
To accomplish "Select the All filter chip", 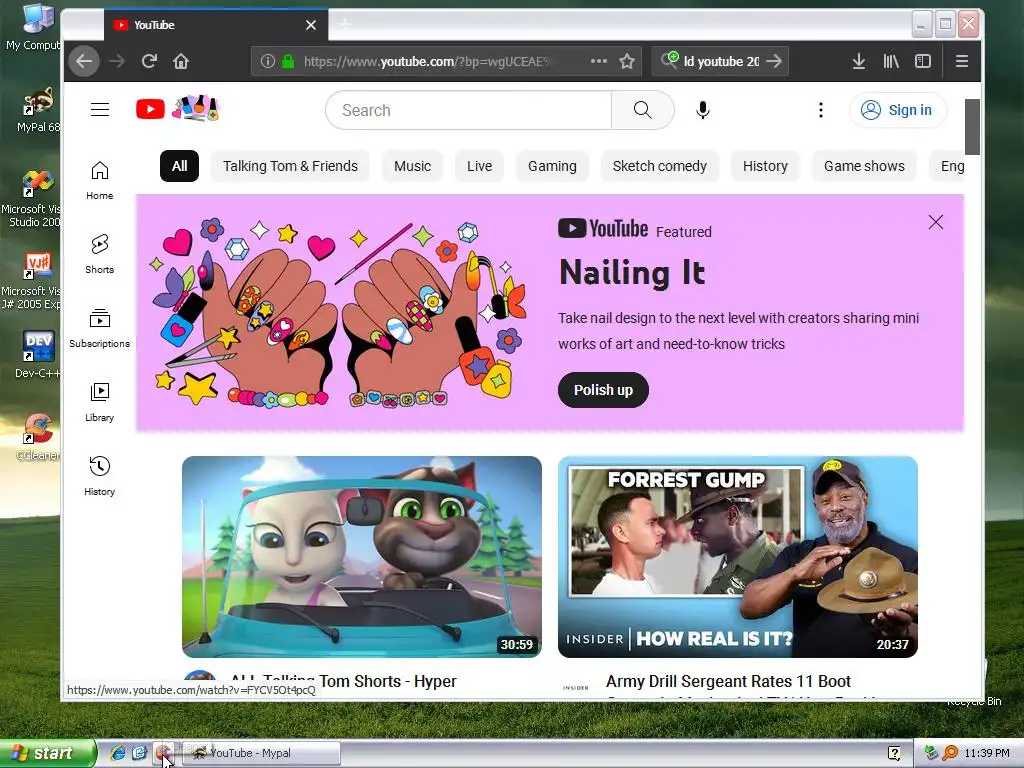I will 179,166.
